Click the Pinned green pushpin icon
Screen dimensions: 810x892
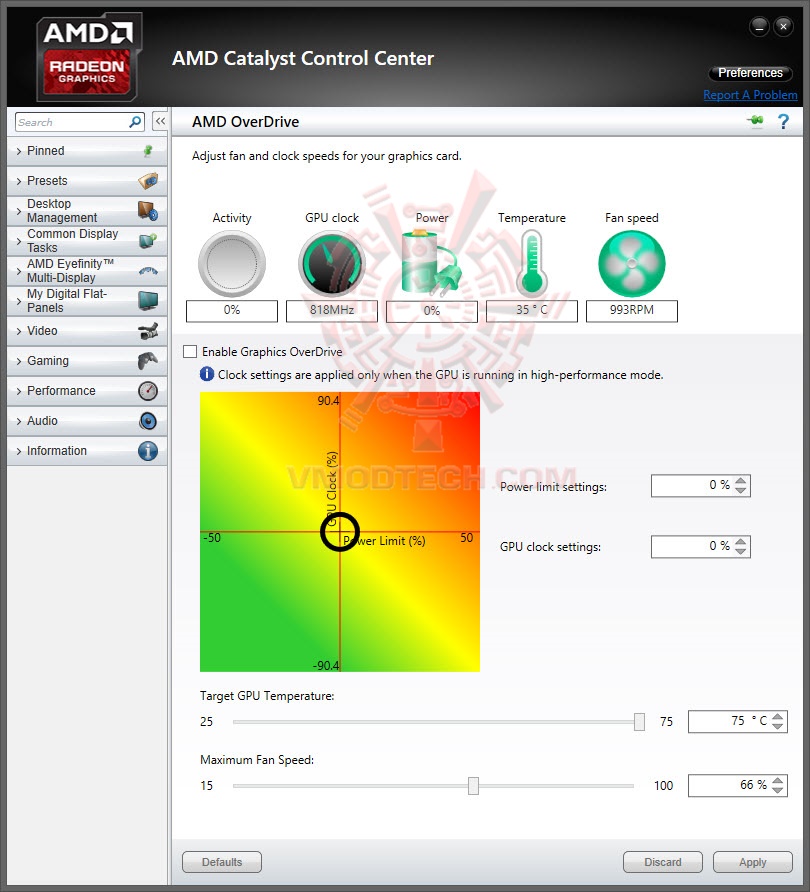(x=148, y=151)
